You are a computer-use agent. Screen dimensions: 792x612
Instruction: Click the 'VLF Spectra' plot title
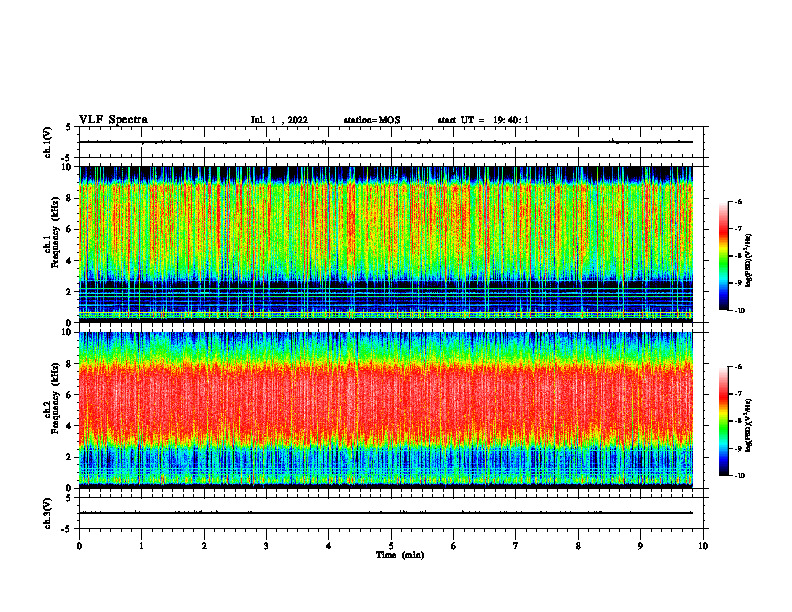[113, 120]
